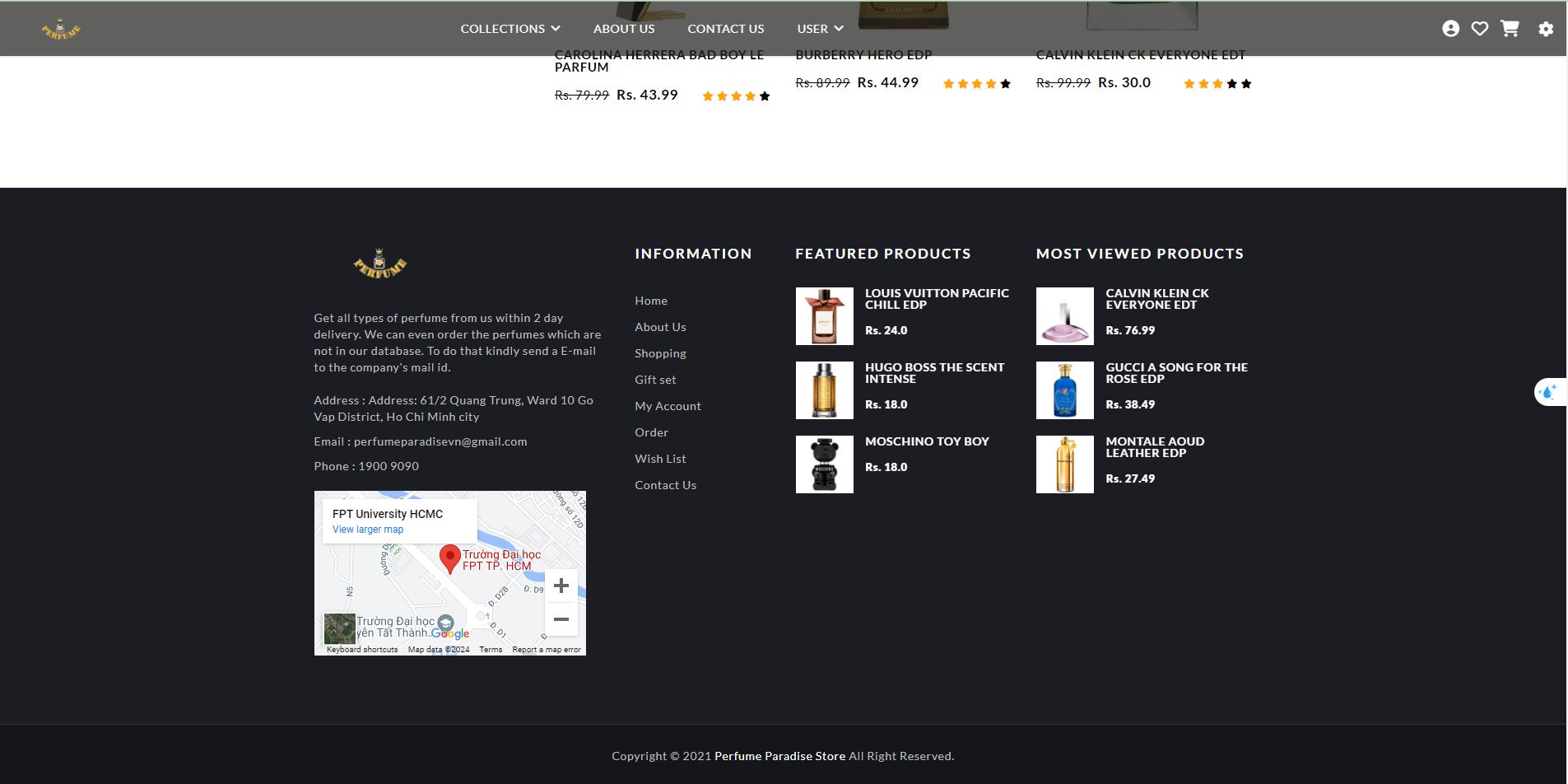The image size is (1568, 784).
Task: Open the settings gear icon
Action: point(1546,29)
